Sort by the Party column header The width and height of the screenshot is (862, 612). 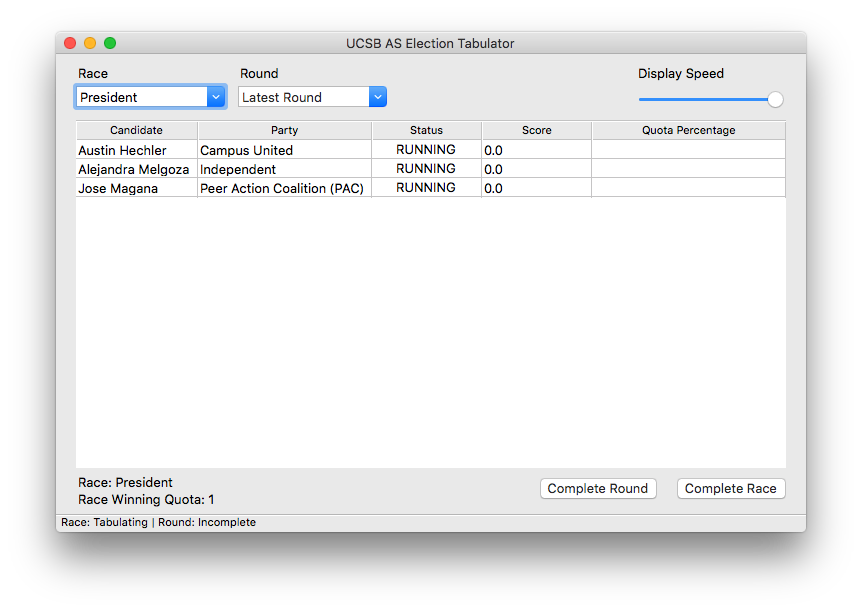pyautogui.click(x=284, y=130)
